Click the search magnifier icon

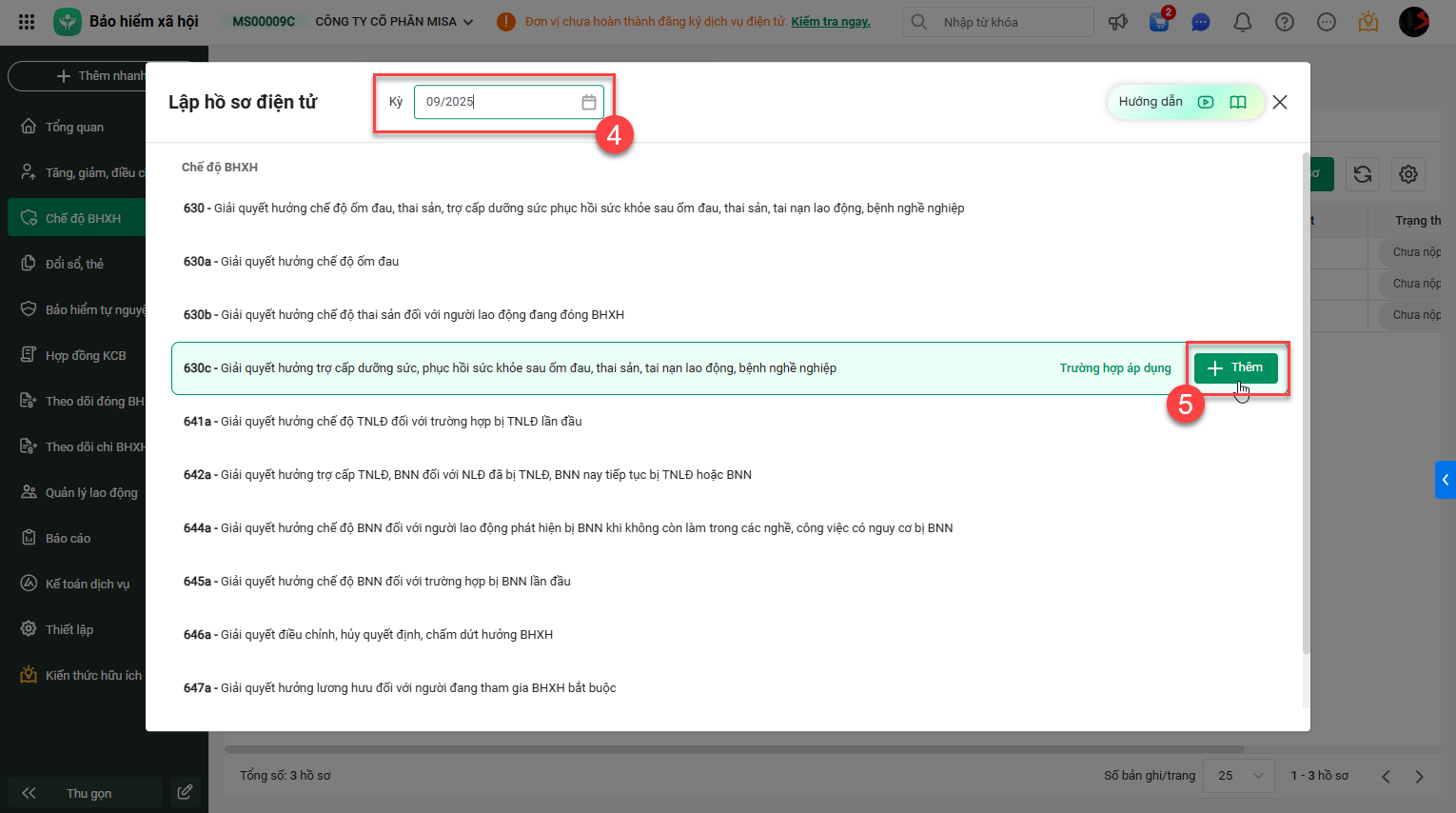click(x=918, y=21)
